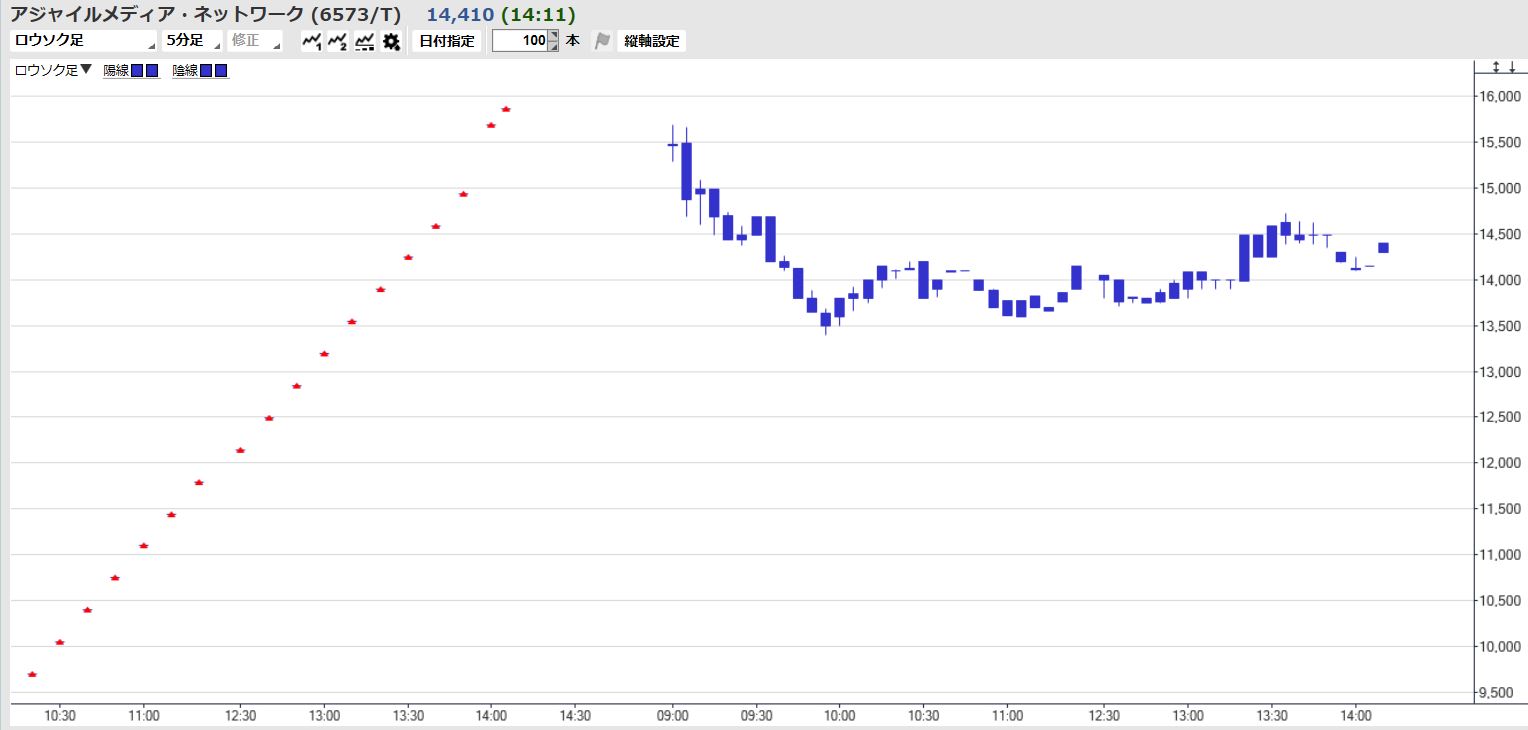Image resolution: width=1528 pixels, height=730 pixels.
Task: Select technical indicator set 2 icon
Action: 338,41
